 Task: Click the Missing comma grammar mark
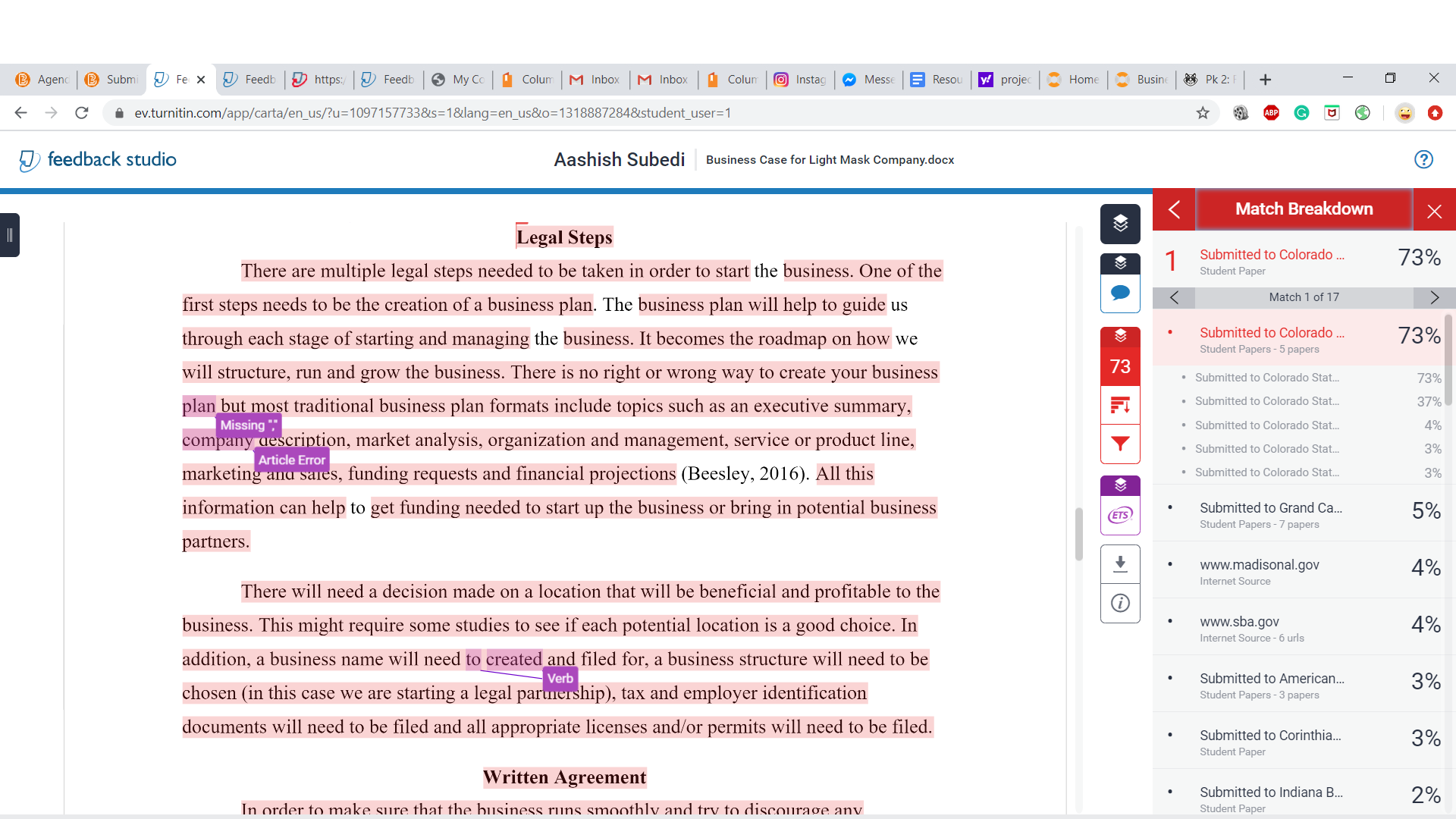249,425
